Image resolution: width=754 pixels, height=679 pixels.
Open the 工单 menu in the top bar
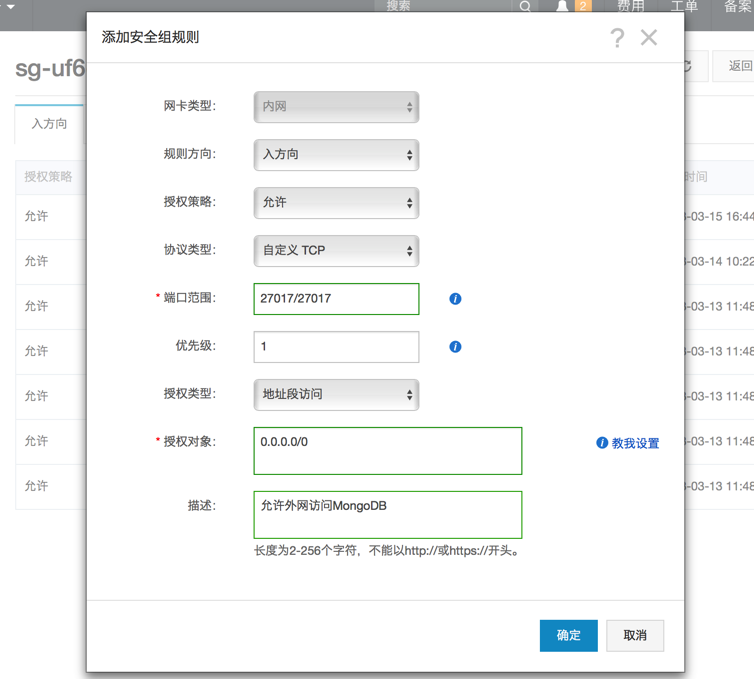[x=684, y=6]
